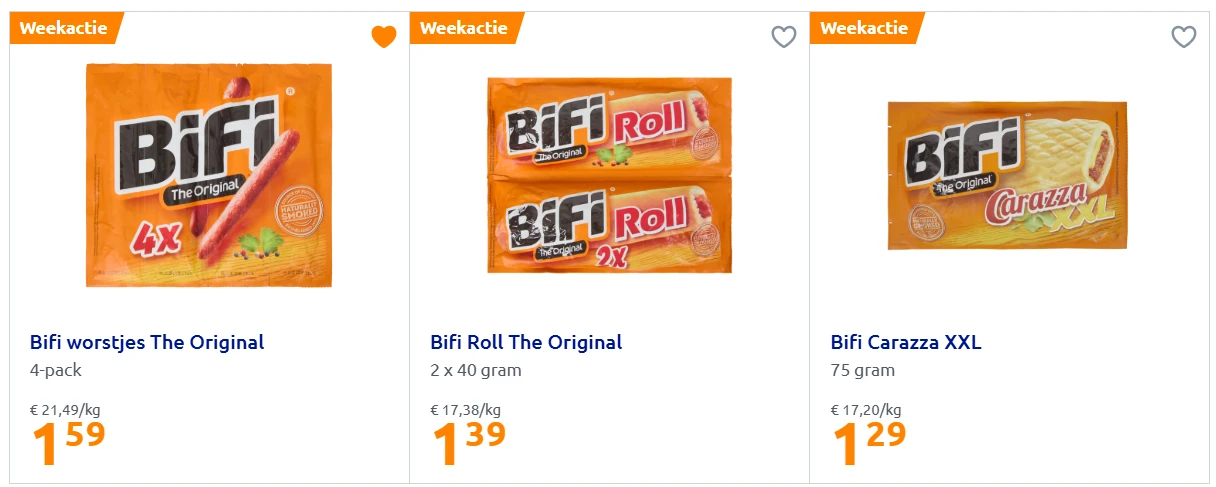Click the Bifi Roll The Original title

[x=526, y=343]
